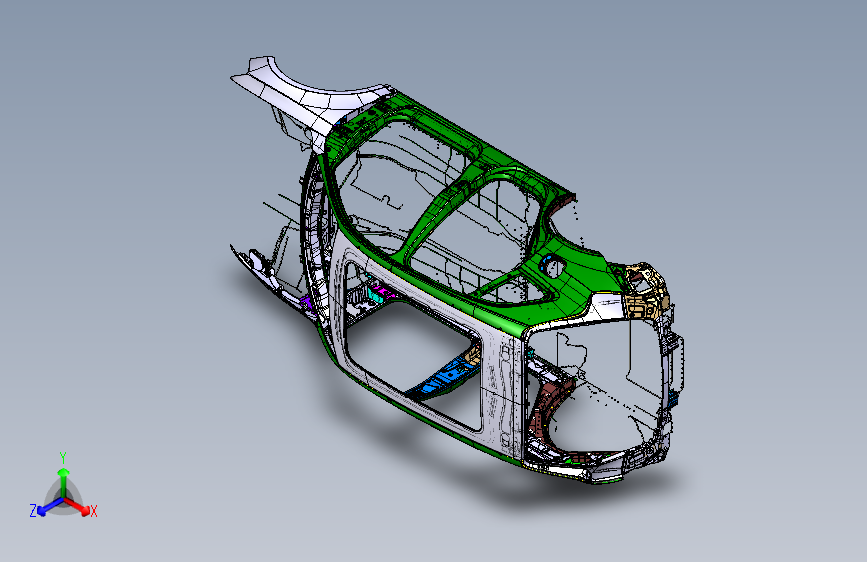Select the brown rear wheel arch panel
This screenshot has width=867, height=562.
coord(546,407)
